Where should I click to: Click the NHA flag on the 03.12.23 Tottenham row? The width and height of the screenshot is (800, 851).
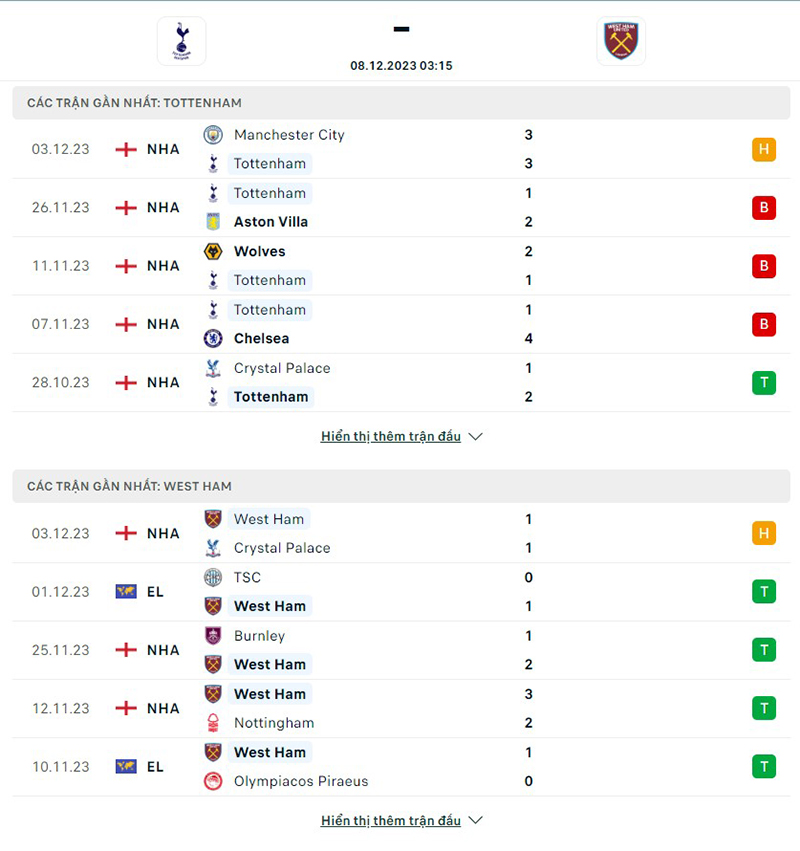point(127,149)
